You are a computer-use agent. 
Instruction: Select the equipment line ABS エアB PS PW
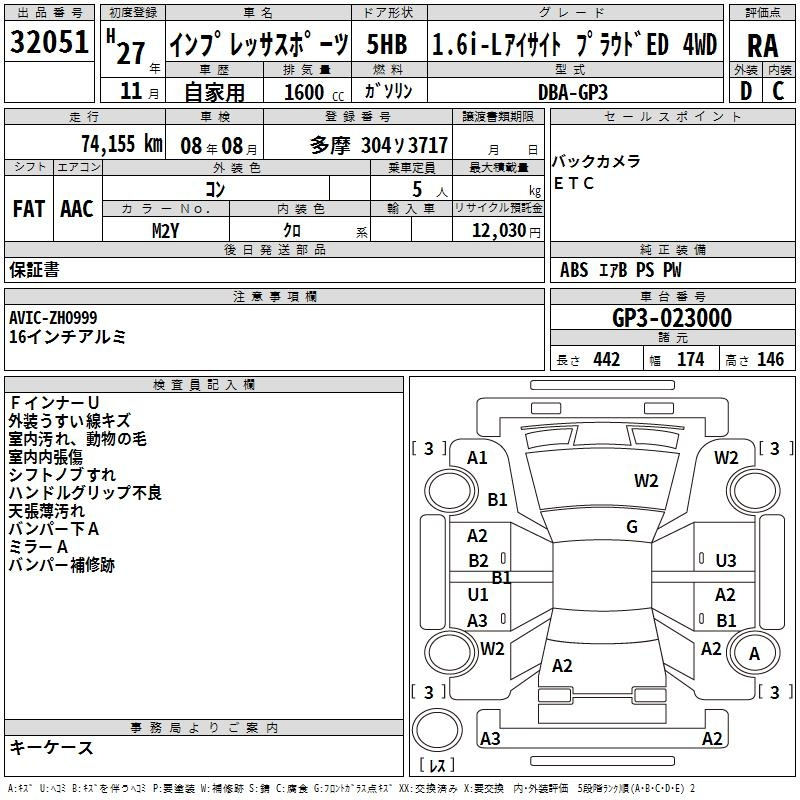tap(620, 270)
